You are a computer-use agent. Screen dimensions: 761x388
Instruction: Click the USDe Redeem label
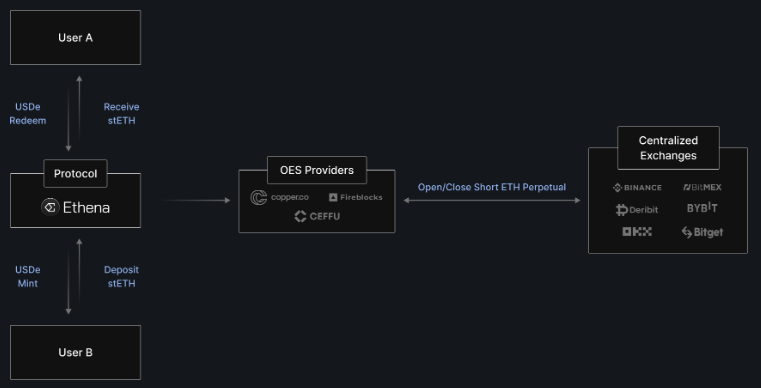click(x=28, y=114)
